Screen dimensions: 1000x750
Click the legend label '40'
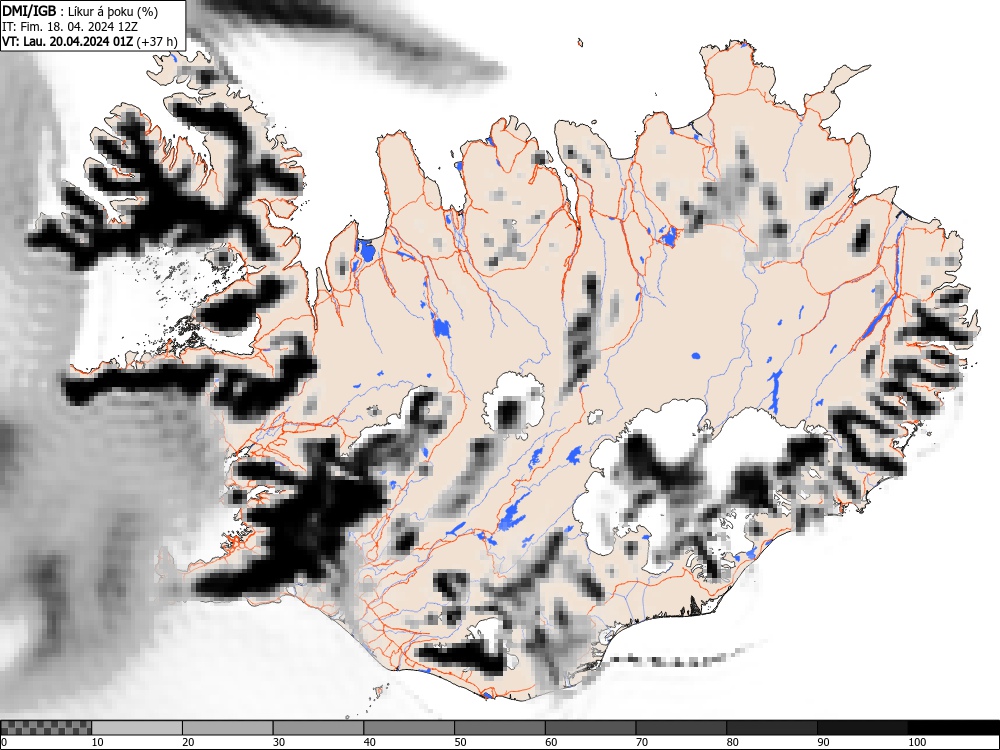[x=369, y=742]
